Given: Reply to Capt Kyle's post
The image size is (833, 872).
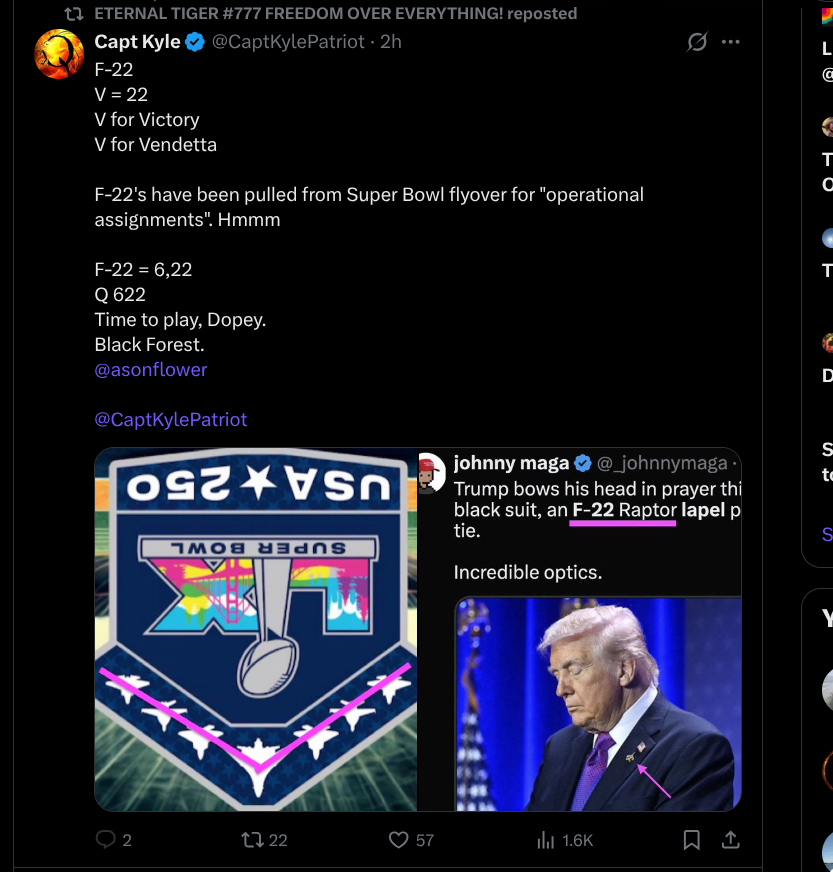Looking at the screenshot, I should (x=107, y=840).
